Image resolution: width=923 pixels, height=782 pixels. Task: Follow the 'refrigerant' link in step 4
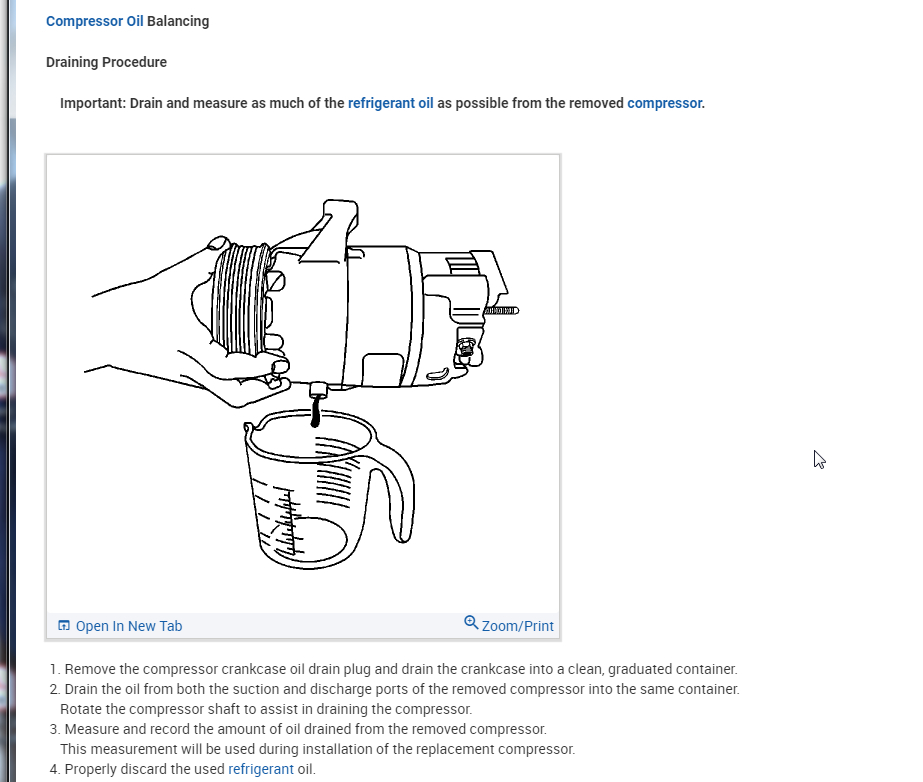[260, 769]
